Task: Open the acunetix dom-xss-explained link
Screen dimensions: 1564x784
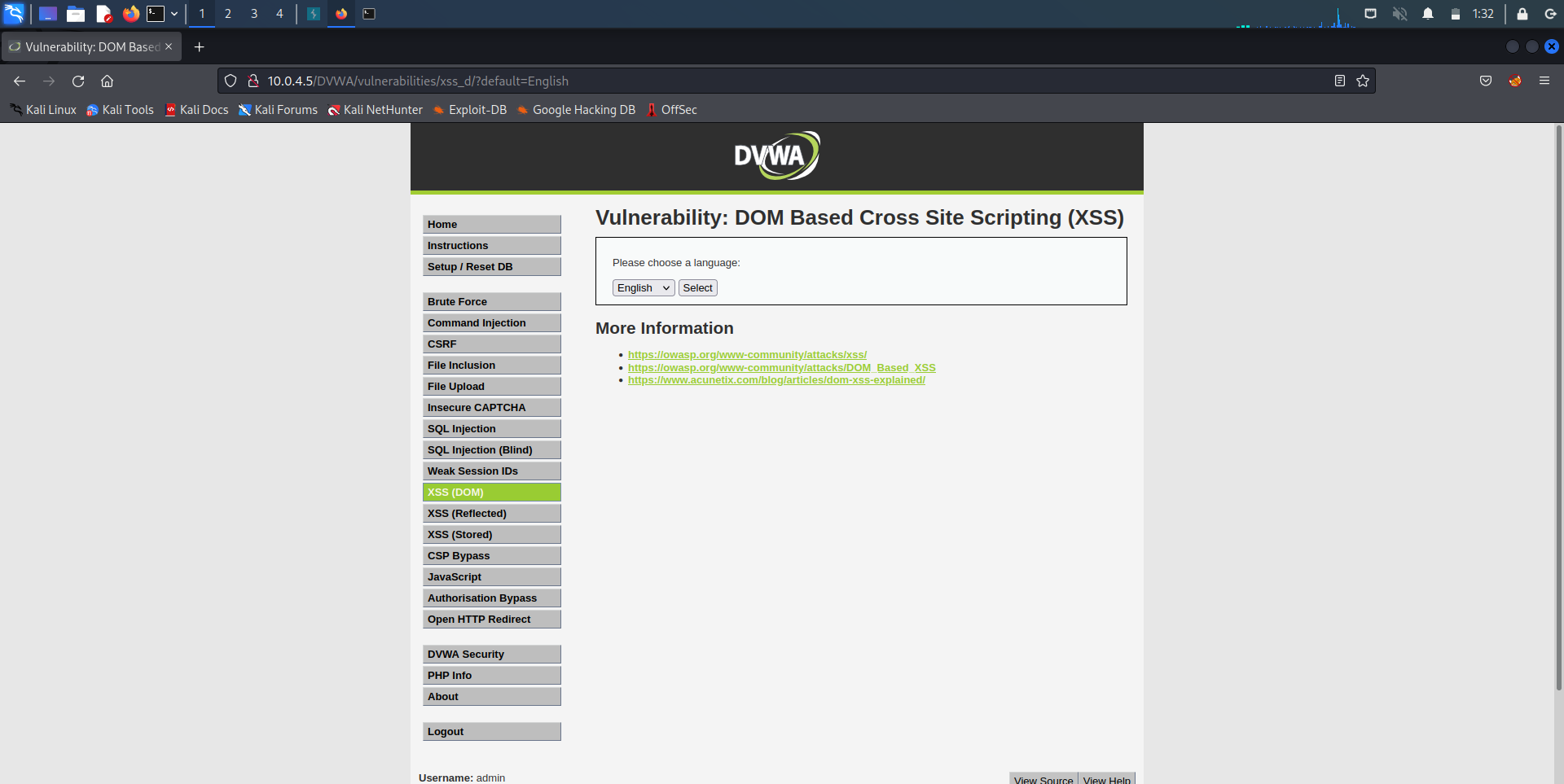Action: (775, 380)
